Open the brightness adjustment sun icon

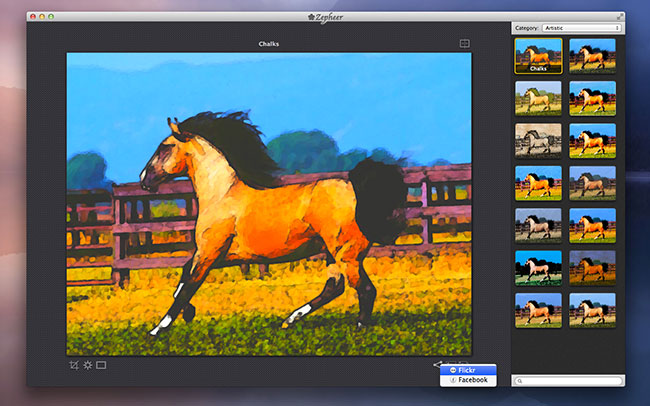(x=88, y=365)
